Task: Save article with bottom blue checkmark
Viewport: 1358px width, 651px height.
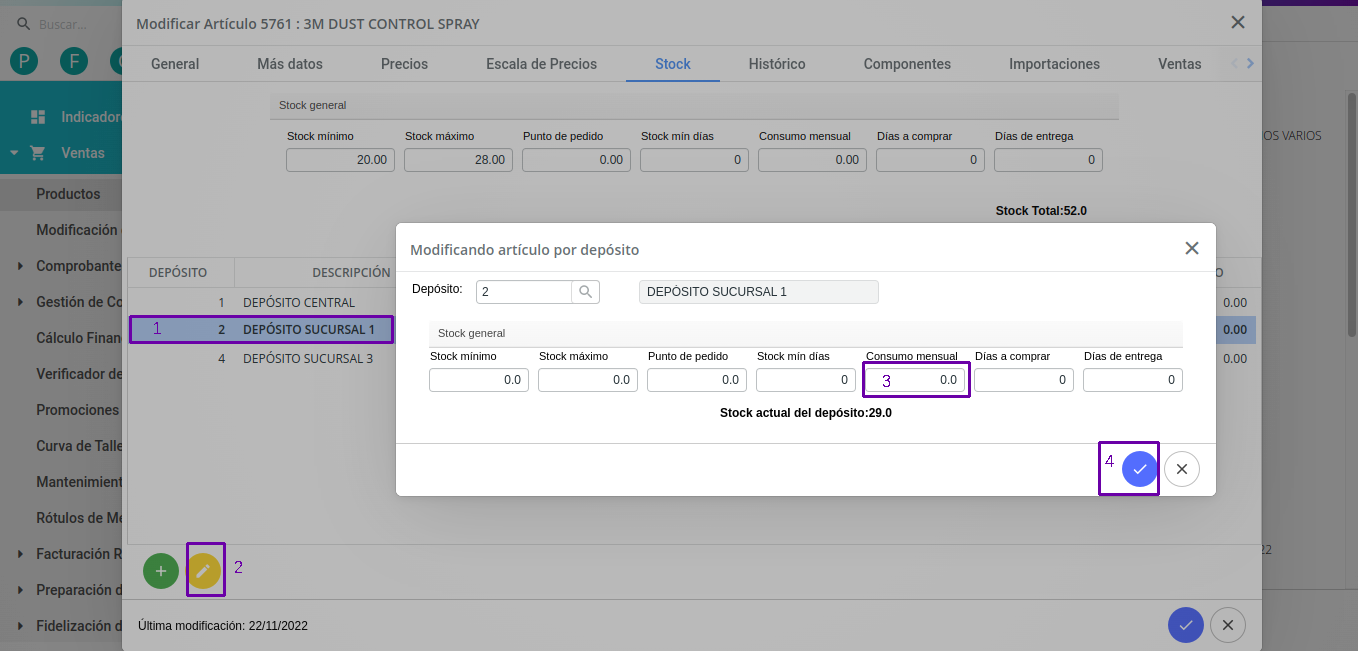Action: point(1185,625)
